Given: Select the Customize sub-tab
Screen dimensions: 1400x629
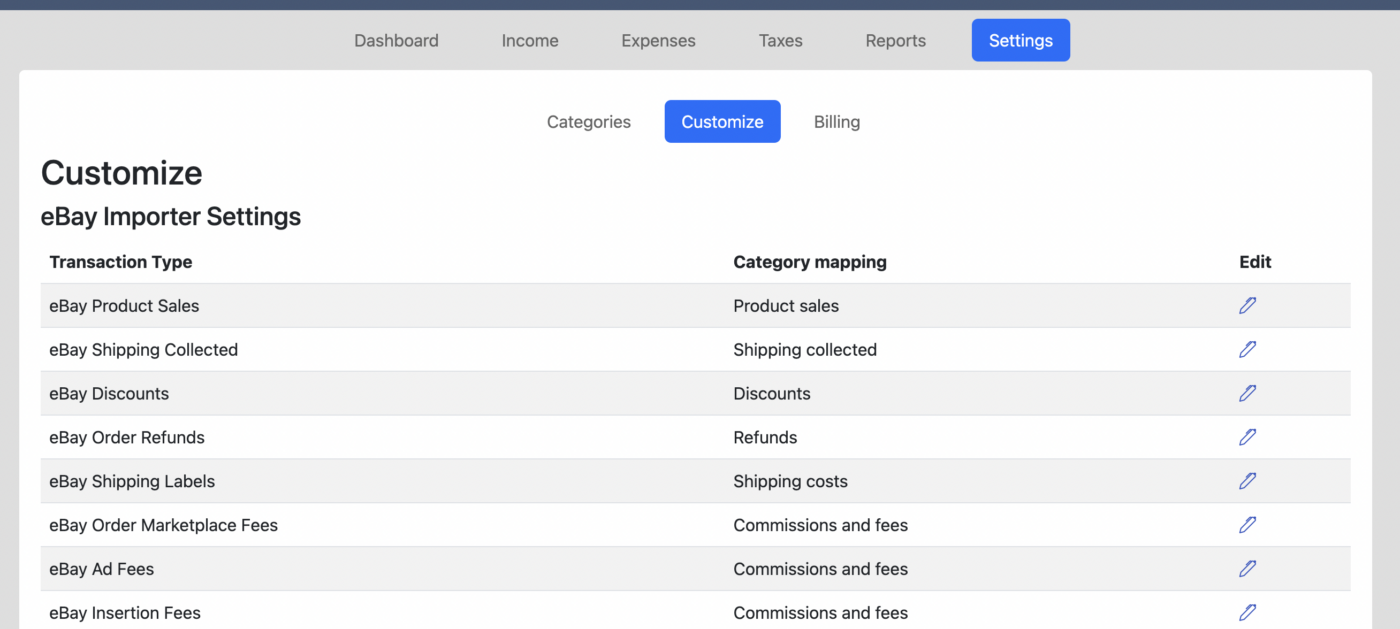Looking at the screenshot, I should coord(722,122).
